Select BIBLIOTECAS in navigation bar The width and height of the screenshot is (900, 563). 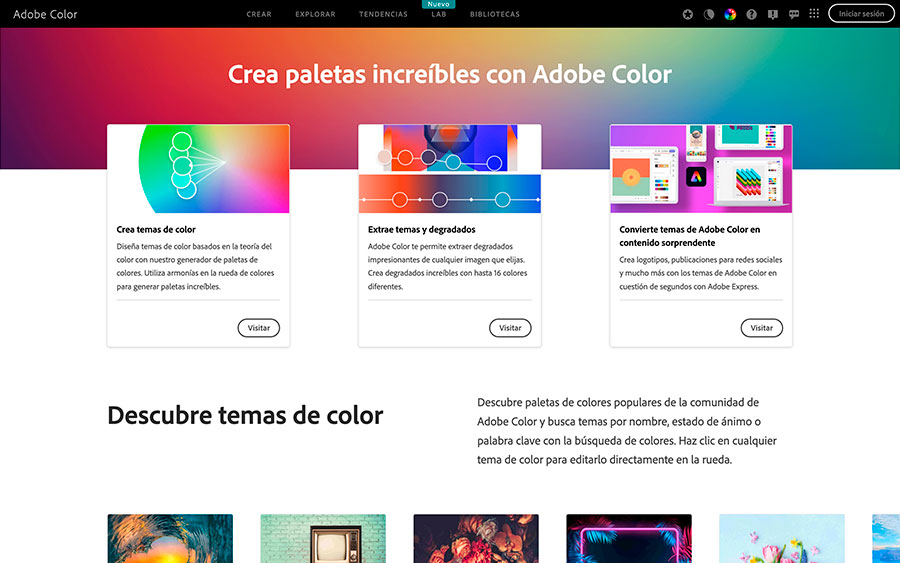495,15
